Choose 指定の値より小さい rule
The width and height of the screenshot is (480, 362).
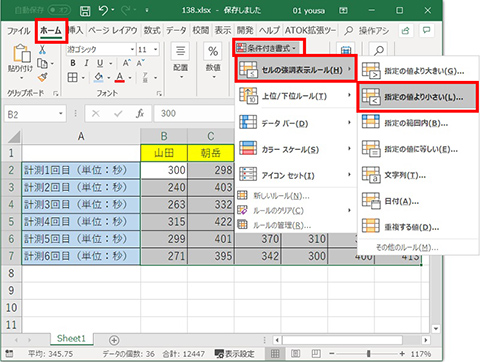click(418, 97)
